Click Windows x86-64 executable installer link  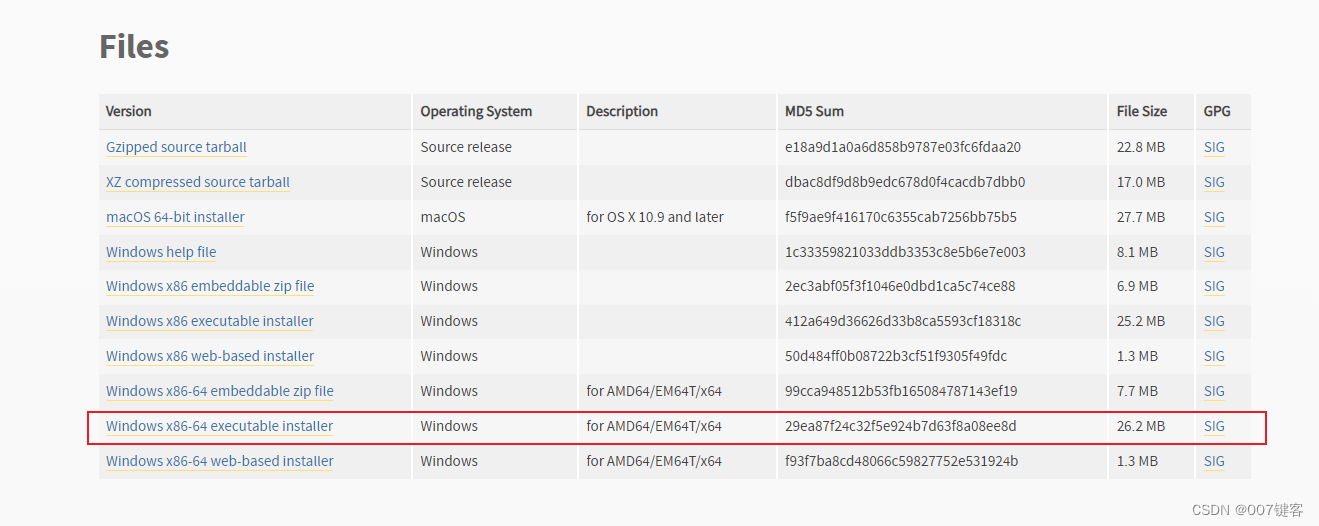[220, 426]
